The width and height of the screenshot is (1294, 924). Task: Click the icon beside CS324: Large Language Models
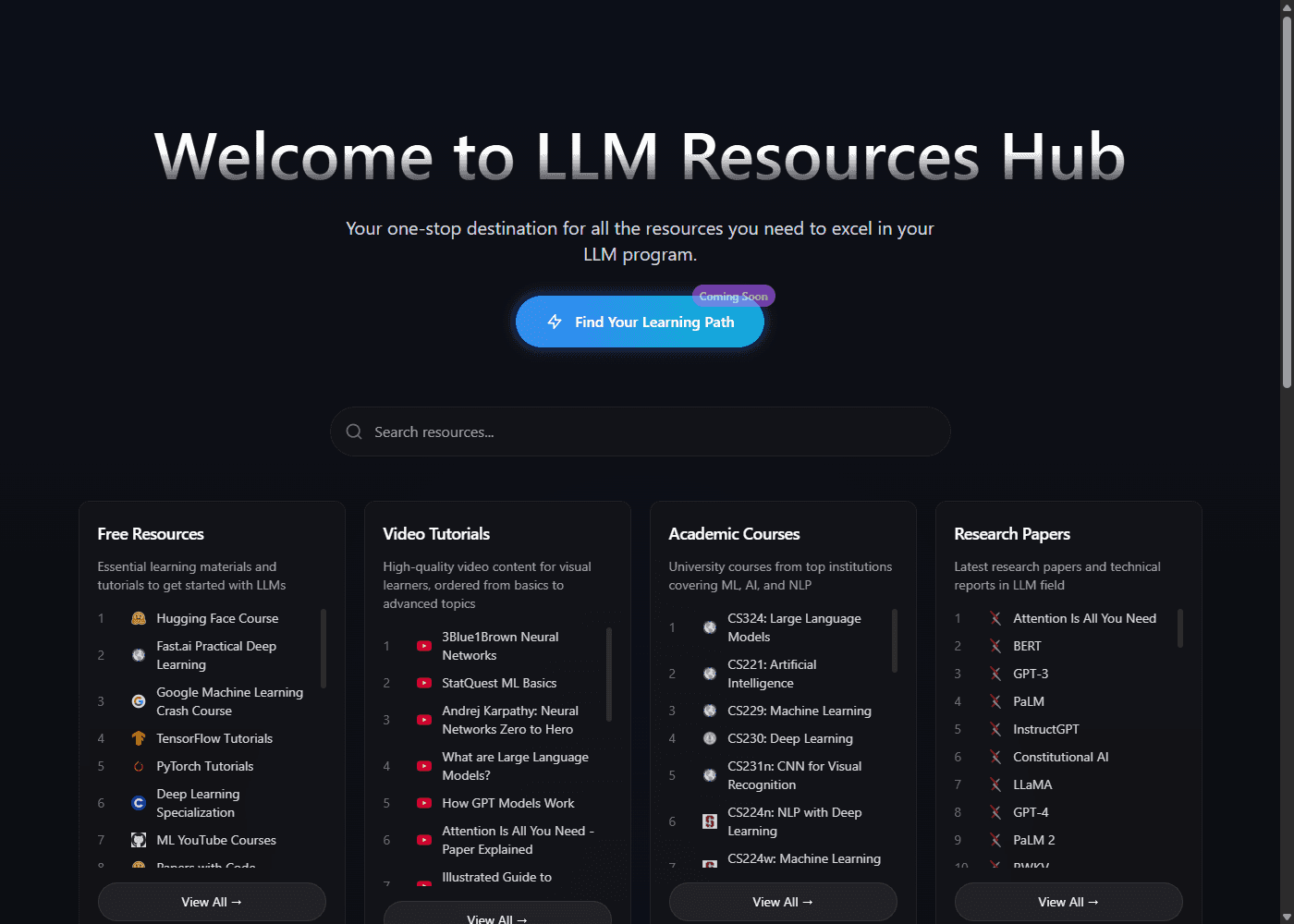(x=710, y=627)
